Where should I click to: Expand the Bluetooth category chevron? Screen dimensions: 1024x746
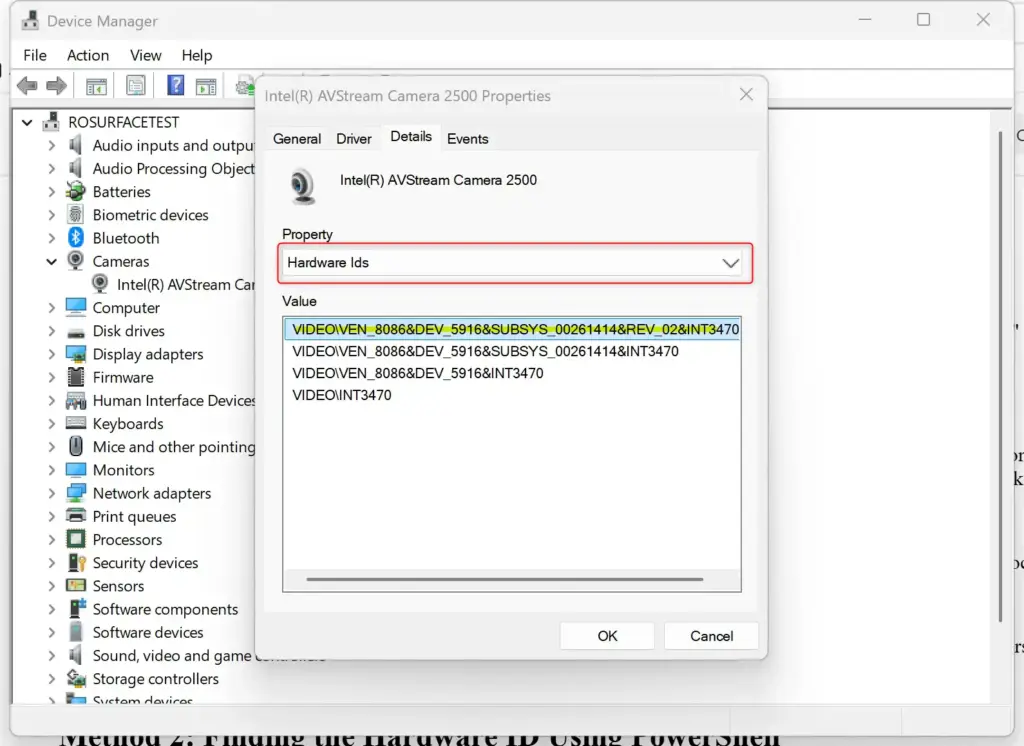pyautogui.click(x=52, y=238)
